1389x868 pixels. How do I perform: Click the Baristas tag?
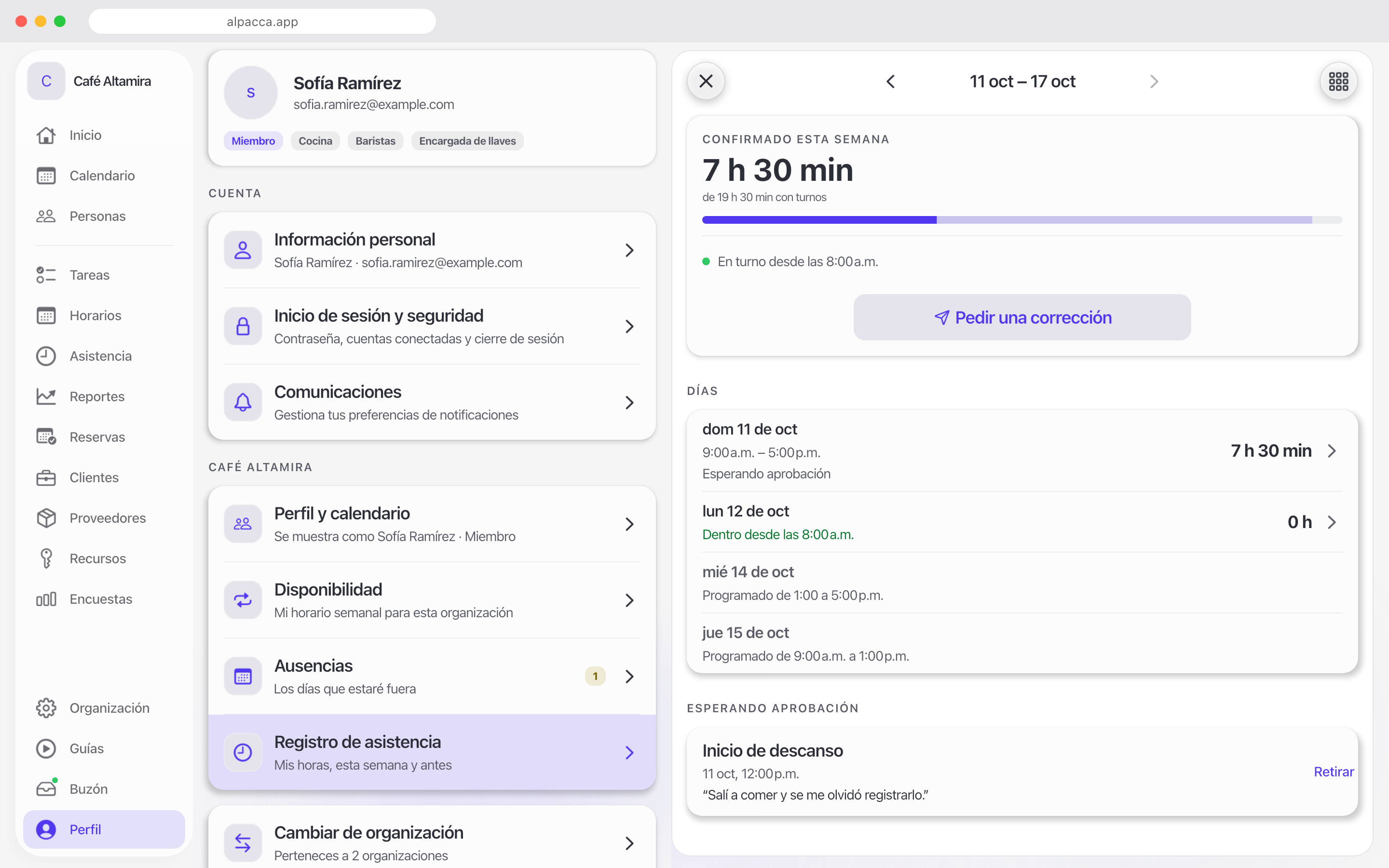(x=375, y=141)
